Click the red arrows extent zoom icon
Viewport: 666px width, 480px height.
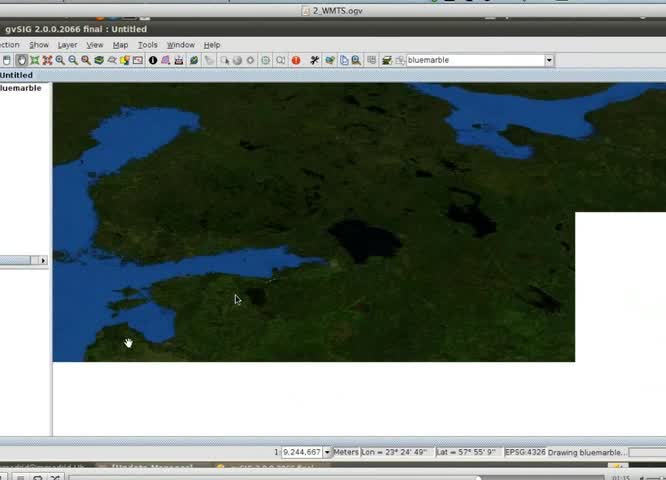click(x=47, y=60)
